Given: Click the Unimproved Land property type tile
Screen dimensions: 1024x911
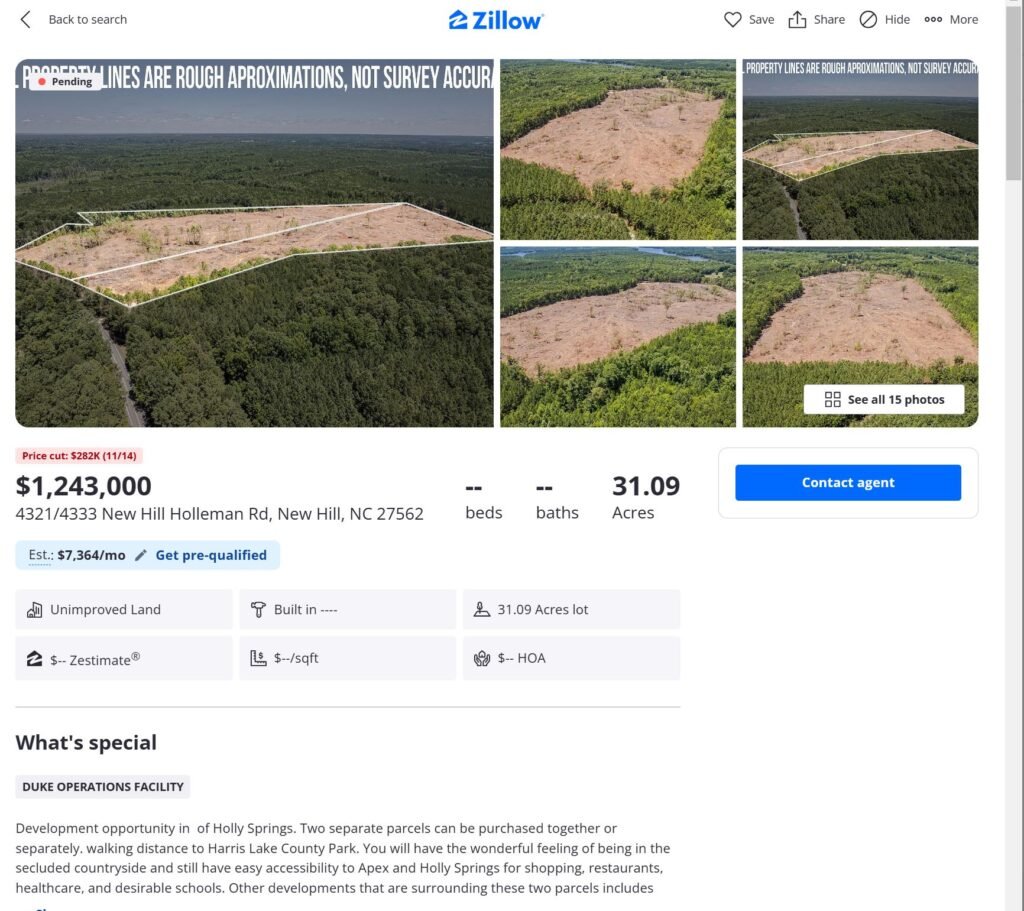Looking at the screenshot, I should 124,609.
